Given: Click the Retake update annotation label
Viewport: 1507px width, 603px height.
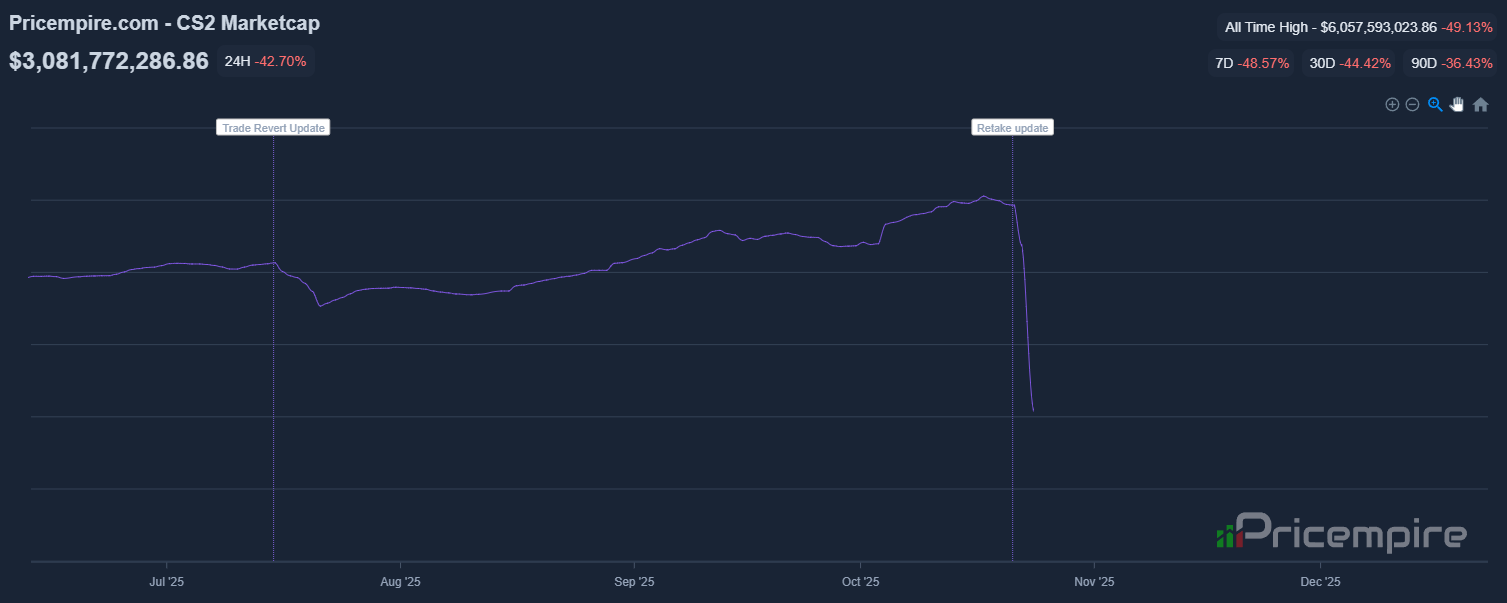Looking at the screenshot, I should [1012, 128].
